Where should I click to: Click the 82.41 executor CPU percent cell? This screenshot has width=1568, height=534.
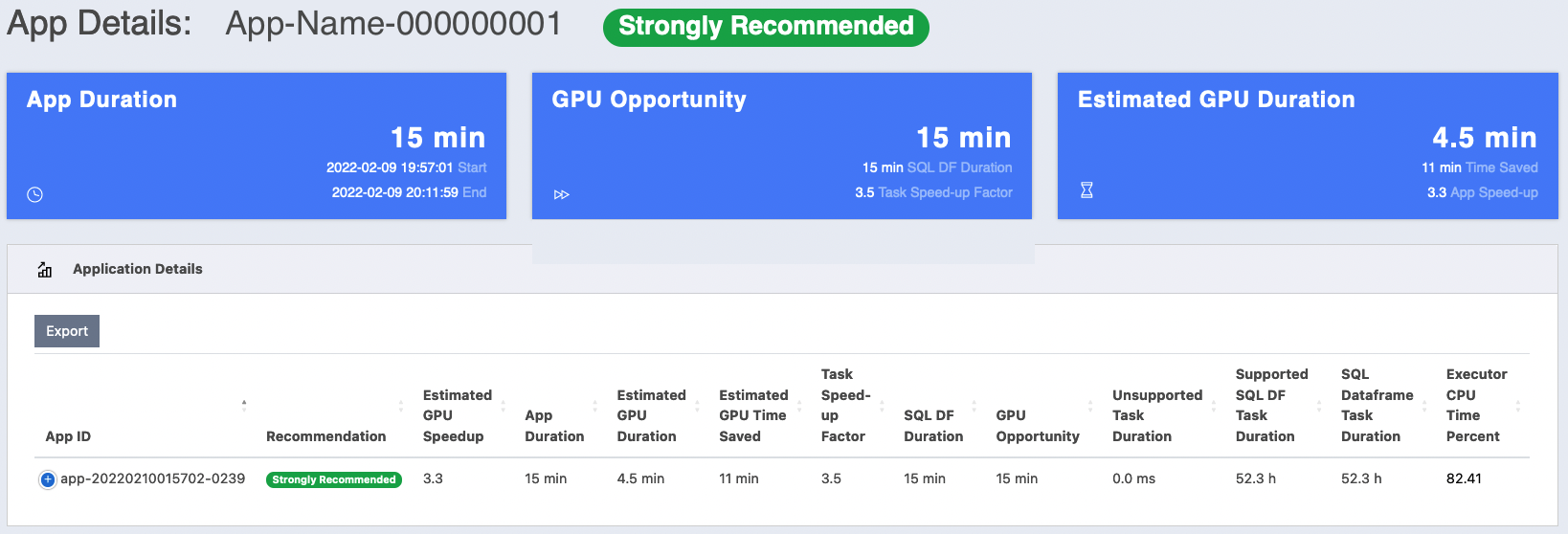pyautogui.click(x=1464, y=478)
